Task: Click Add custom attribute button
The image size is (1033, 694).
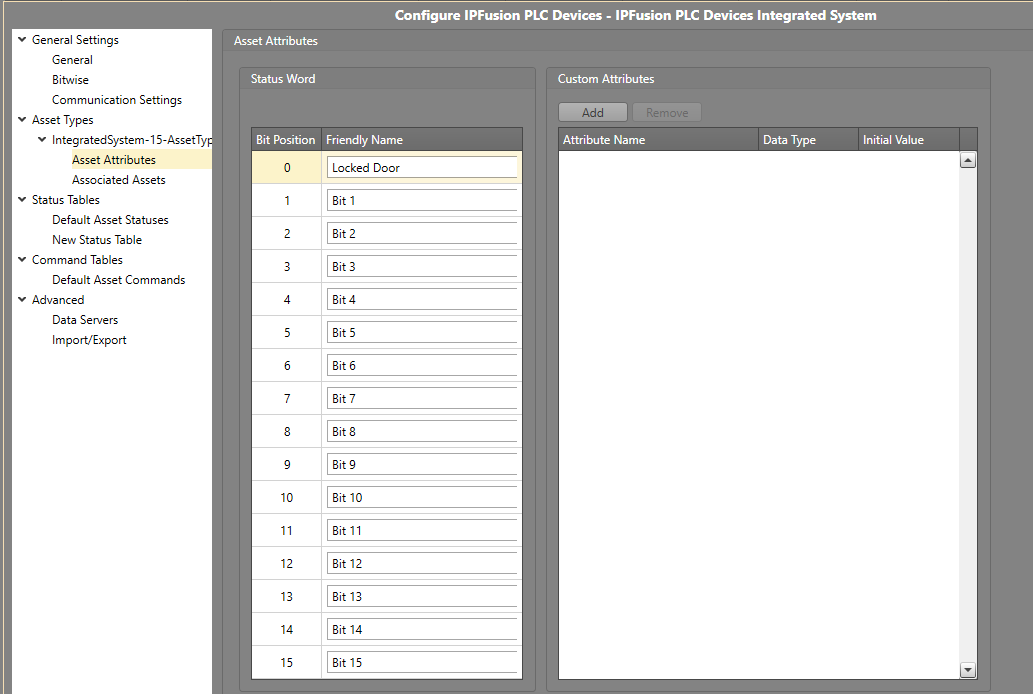Action: [592, 113]
